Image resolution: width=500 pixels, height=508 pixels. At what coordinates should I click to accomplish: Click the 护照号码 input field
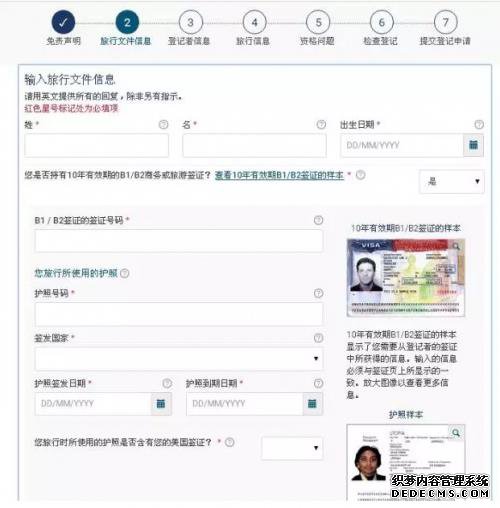[179, 314]
